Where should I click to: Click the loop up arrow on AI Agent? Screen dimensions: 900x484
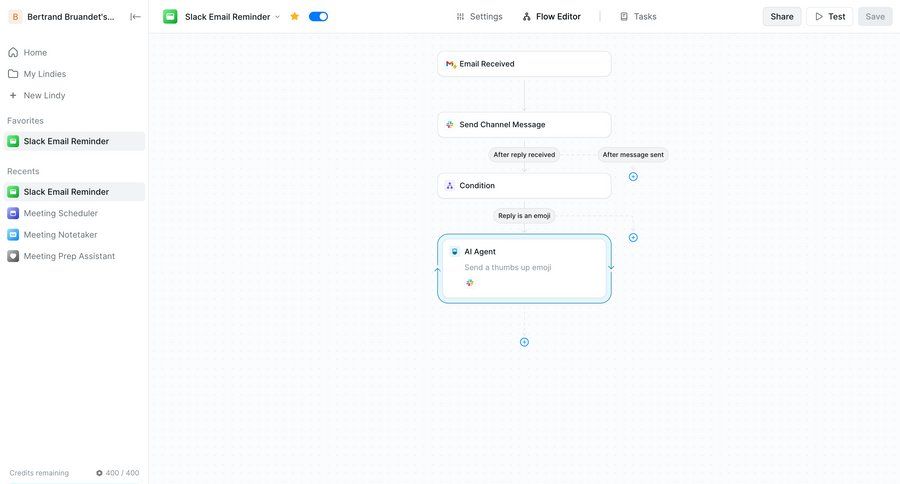click(x=438, y=270)
